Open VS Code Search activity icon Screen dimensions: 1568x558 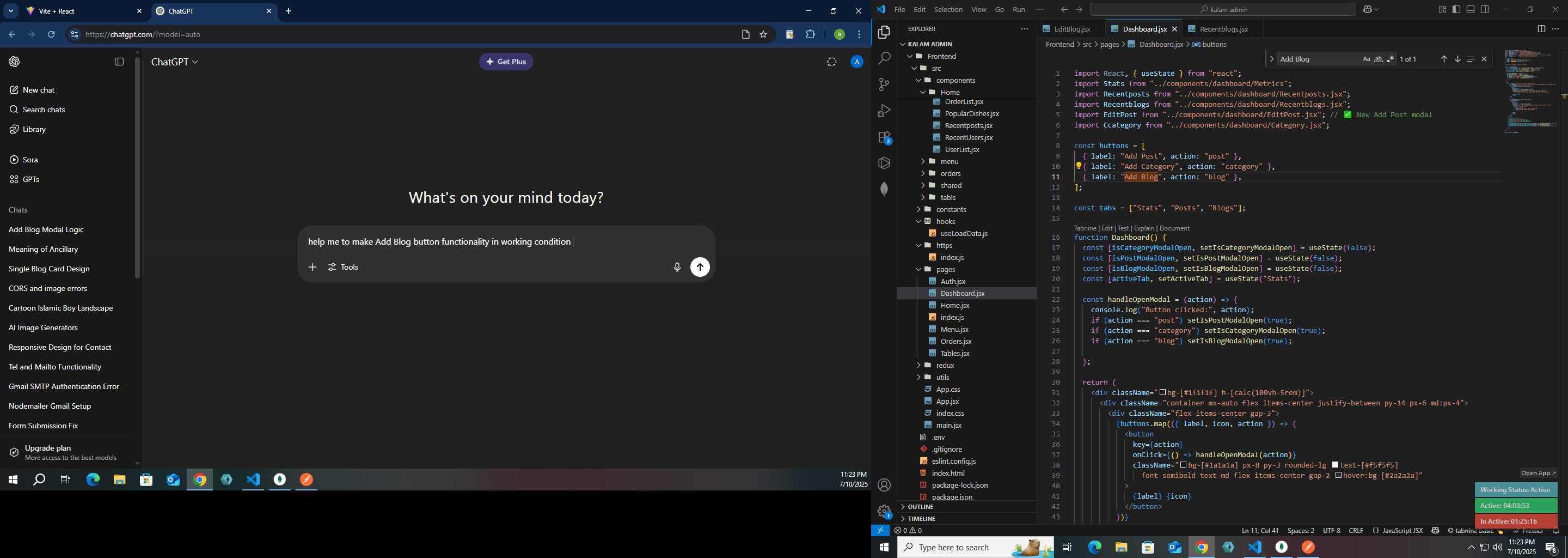pos(884,58)
